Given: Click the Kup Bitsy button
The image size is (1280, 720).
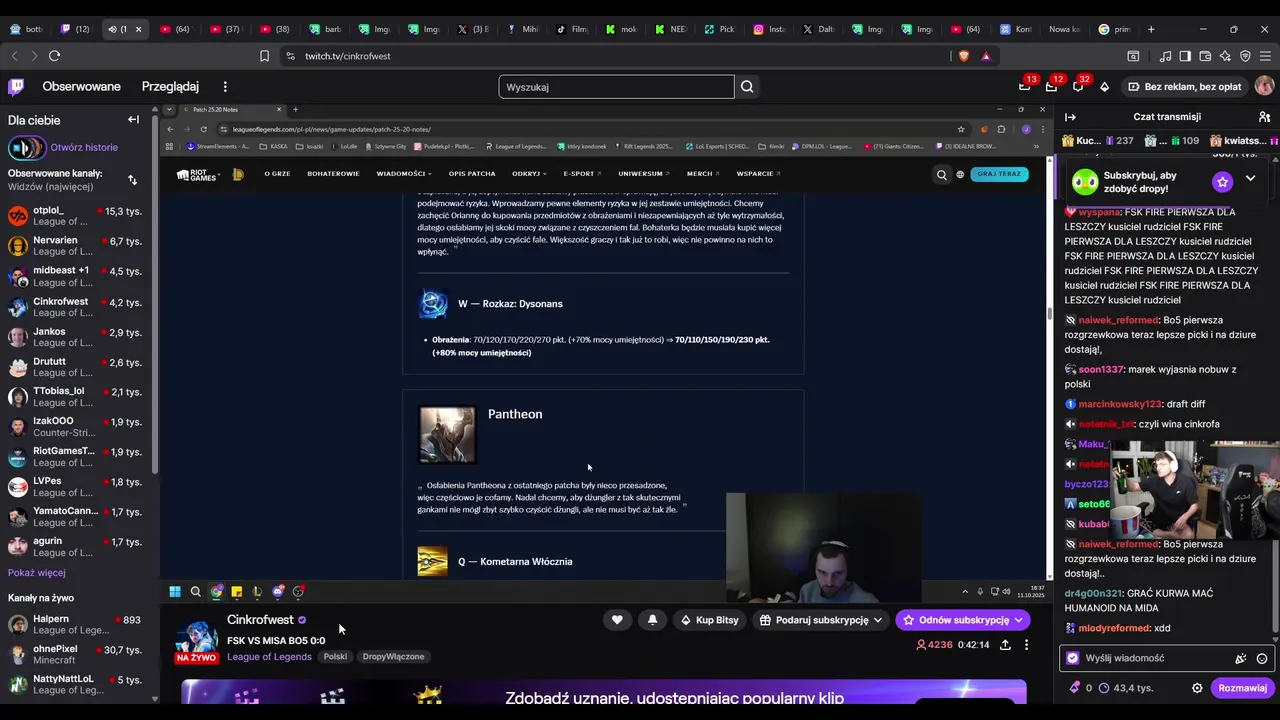Looking at the screenshot, I should [709, 620].
